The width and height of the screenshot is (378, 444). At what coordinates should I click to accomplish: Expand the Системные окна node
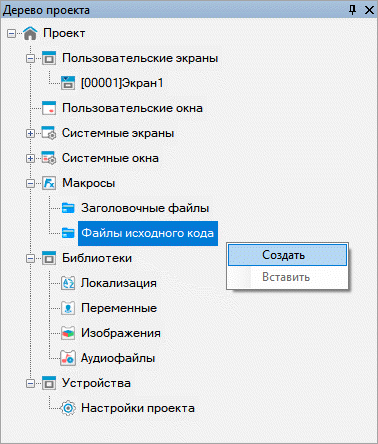(30, 158)
